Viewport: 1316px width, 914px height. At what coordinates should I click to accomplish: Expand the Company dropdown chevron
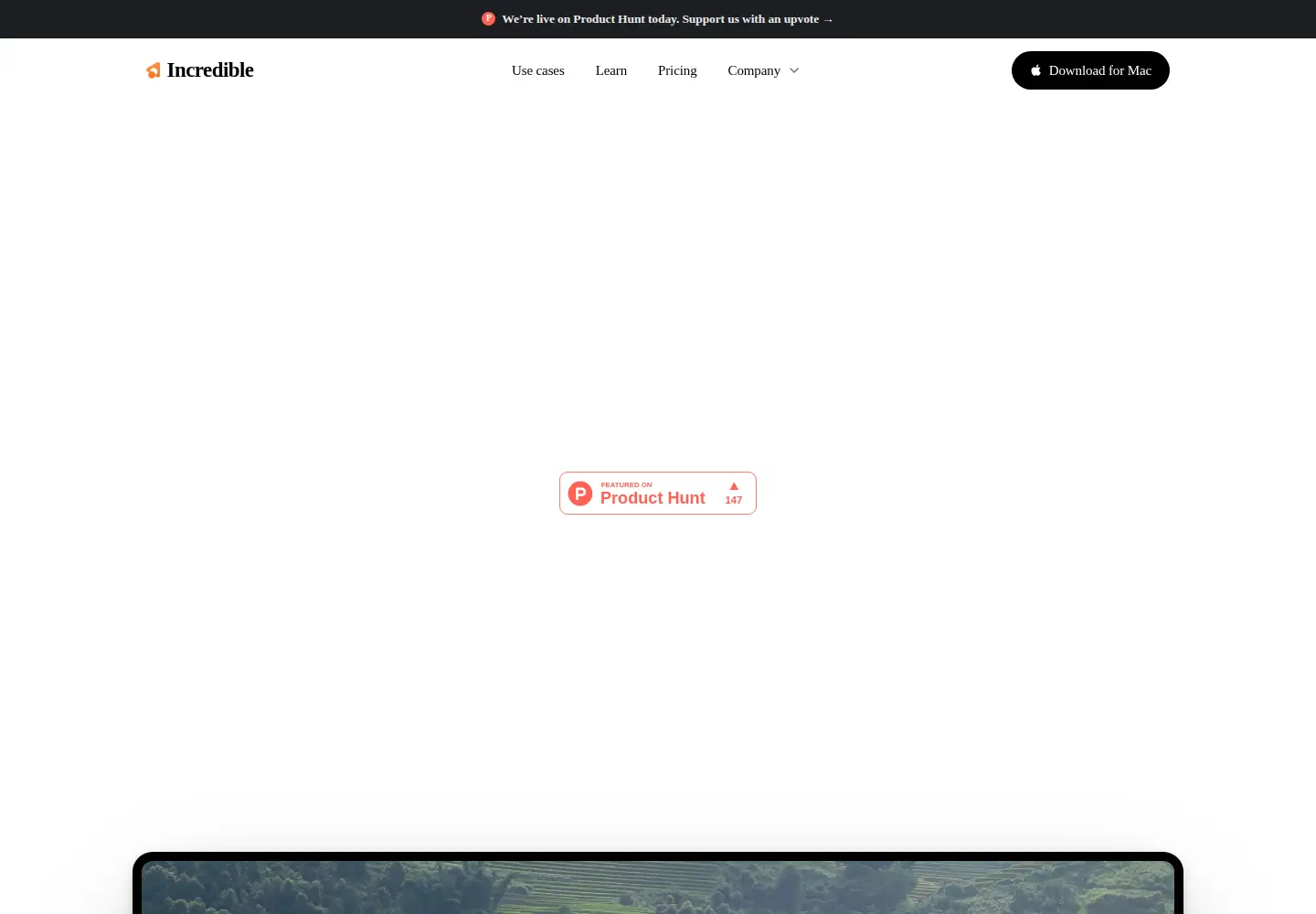pos(794,70)
